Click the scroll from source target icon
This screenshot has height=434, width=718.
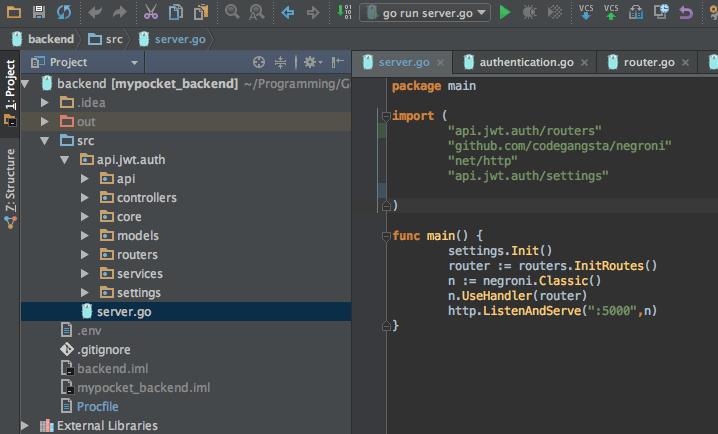259,62
